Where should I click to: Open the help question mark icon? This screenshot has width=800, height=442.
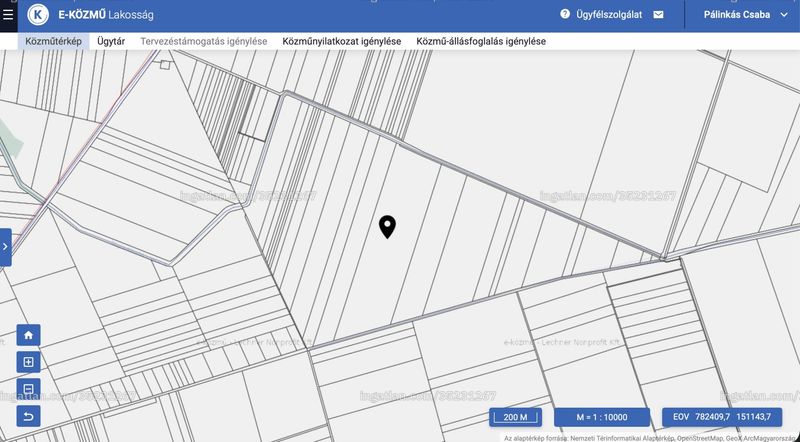pos(565,14)
